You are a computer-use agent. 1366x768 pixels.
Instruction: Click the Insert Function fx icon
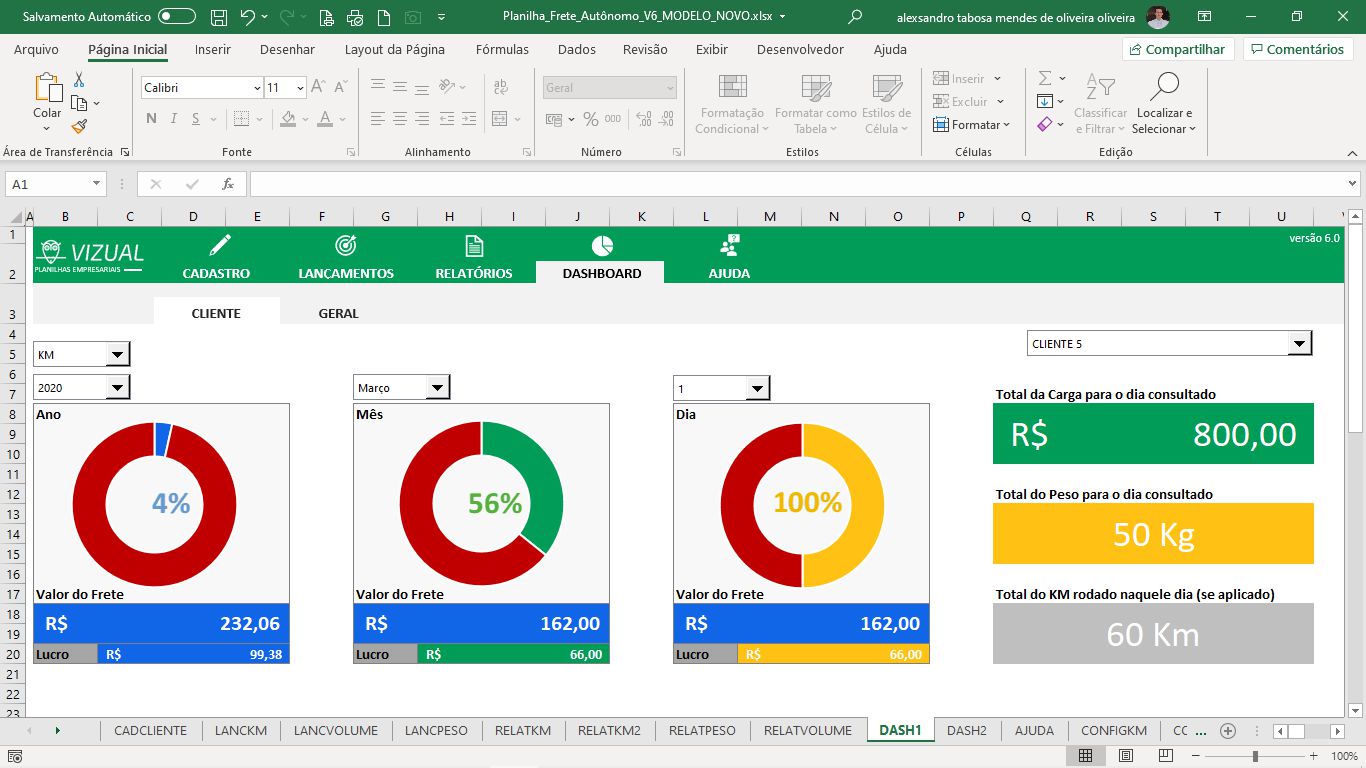228,184
